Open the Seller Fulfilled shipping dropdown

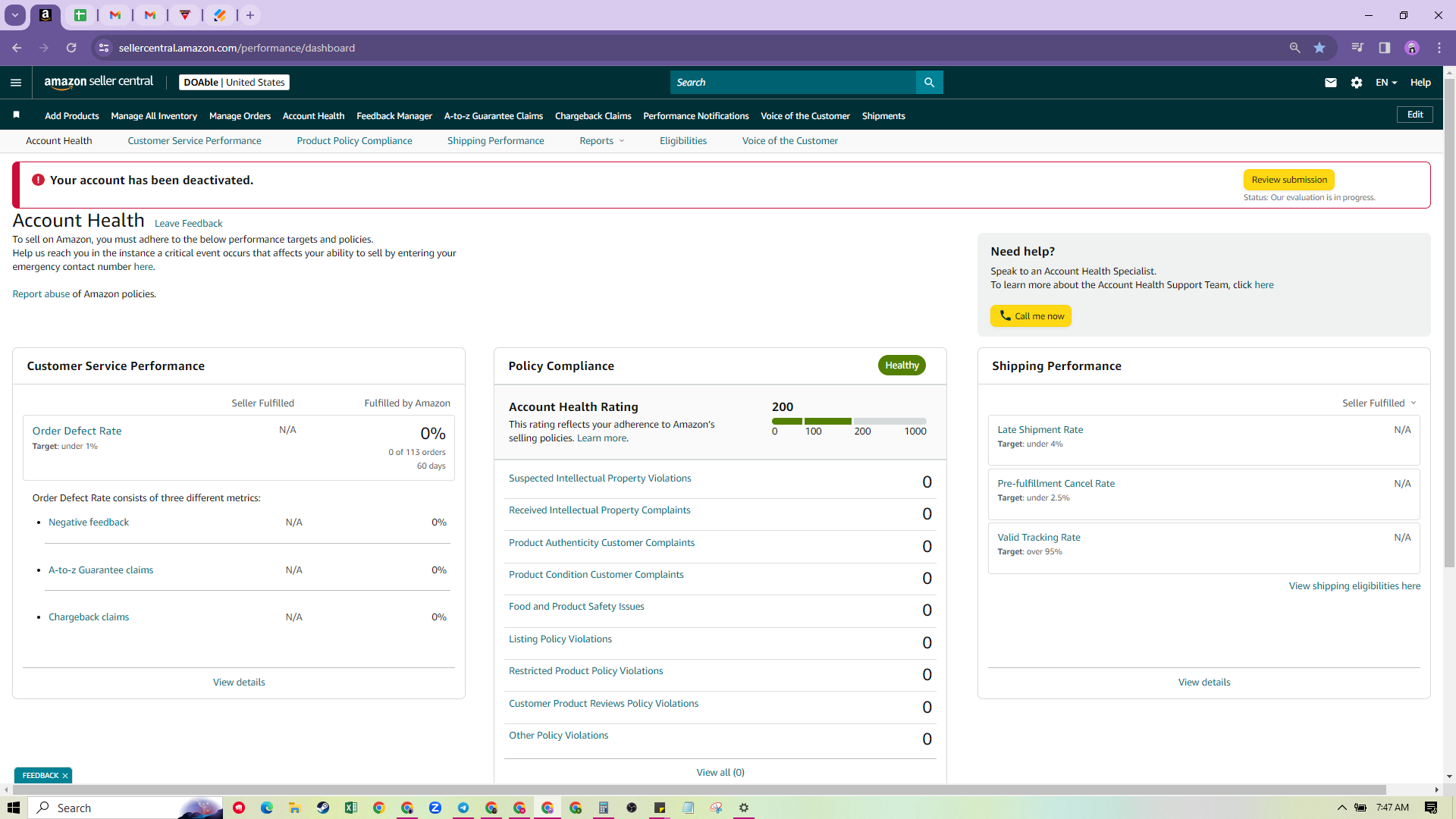pyautogui.click(x=1379, y=403)
